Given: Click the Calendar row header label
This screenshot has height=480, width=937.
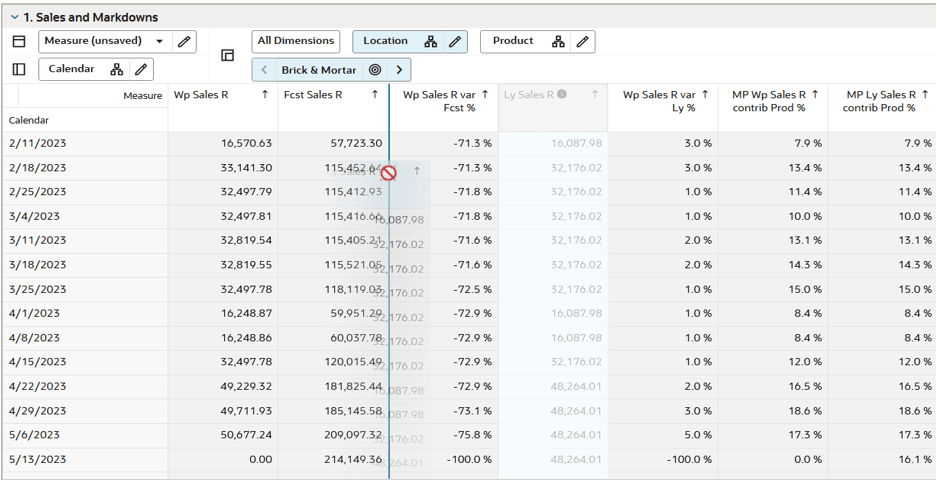Looking at the screenshot, I should coord(29,120).
